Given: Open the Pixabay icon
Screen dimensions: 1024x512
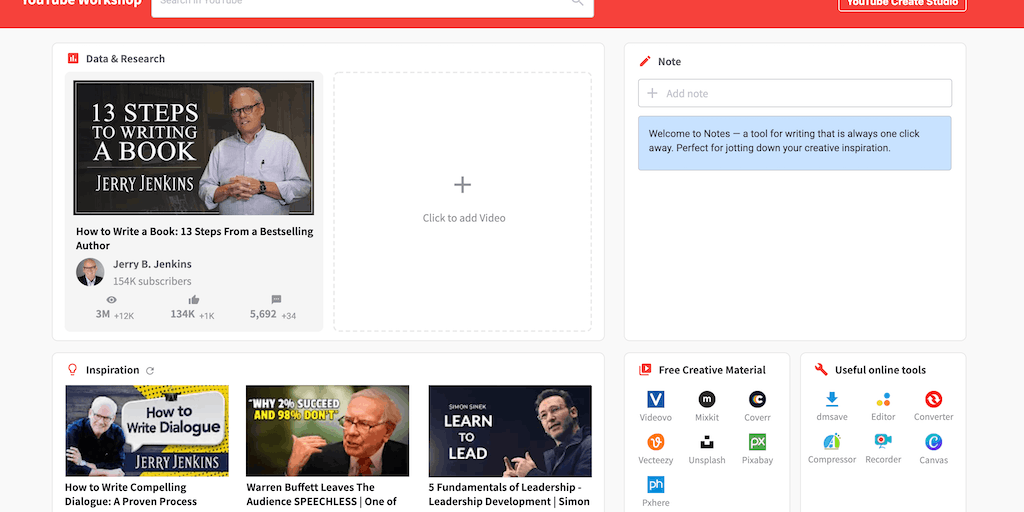Looking at the screenshot, I should point(757,442).
